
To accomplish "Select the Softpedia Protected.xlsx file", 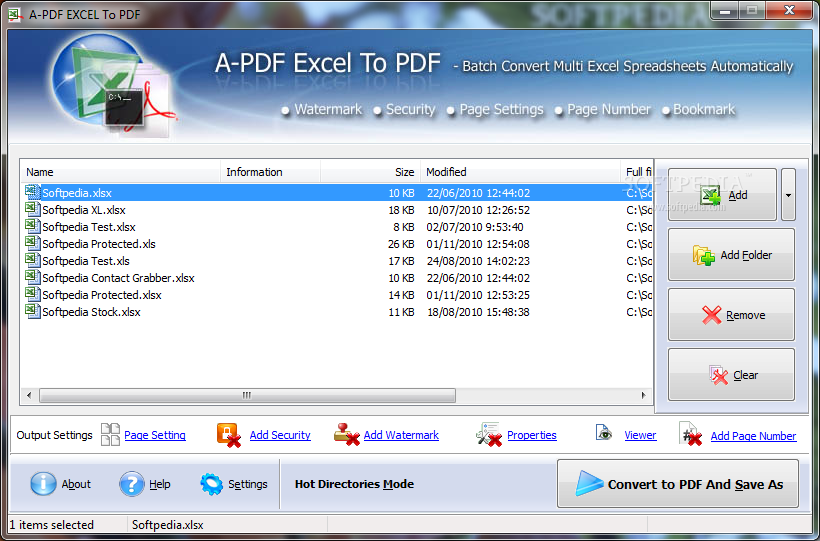I will click(x=337, y=295).
